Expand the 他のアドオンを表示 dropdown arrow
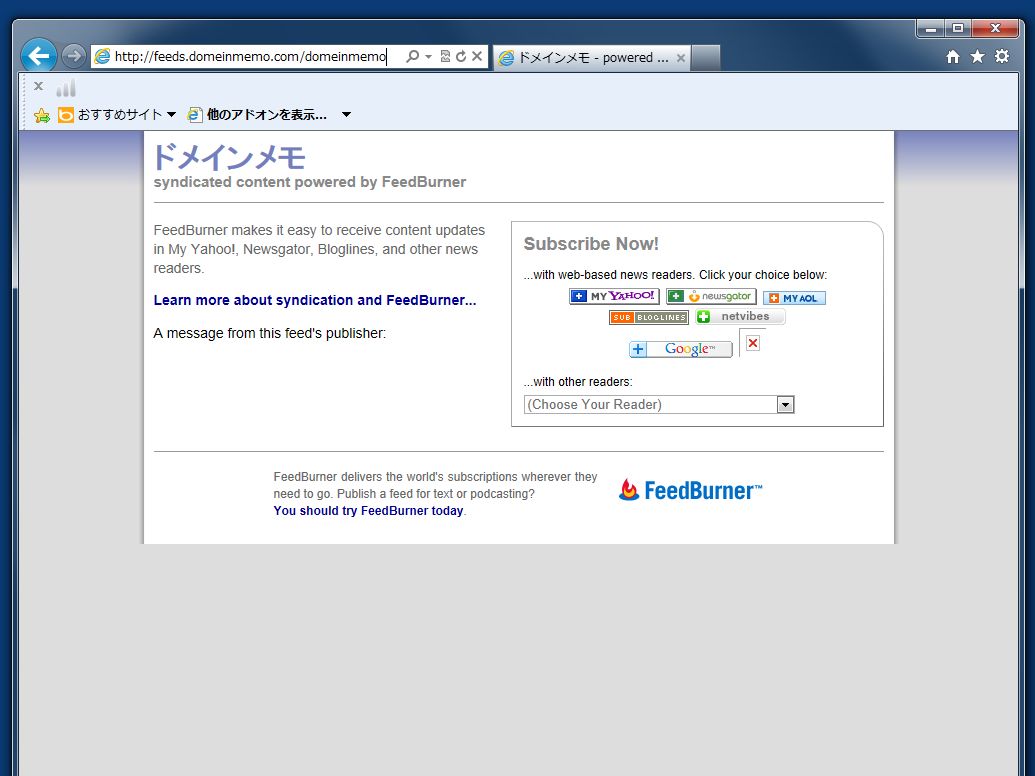Viewport: 1035px width, 776px height. 346,115
